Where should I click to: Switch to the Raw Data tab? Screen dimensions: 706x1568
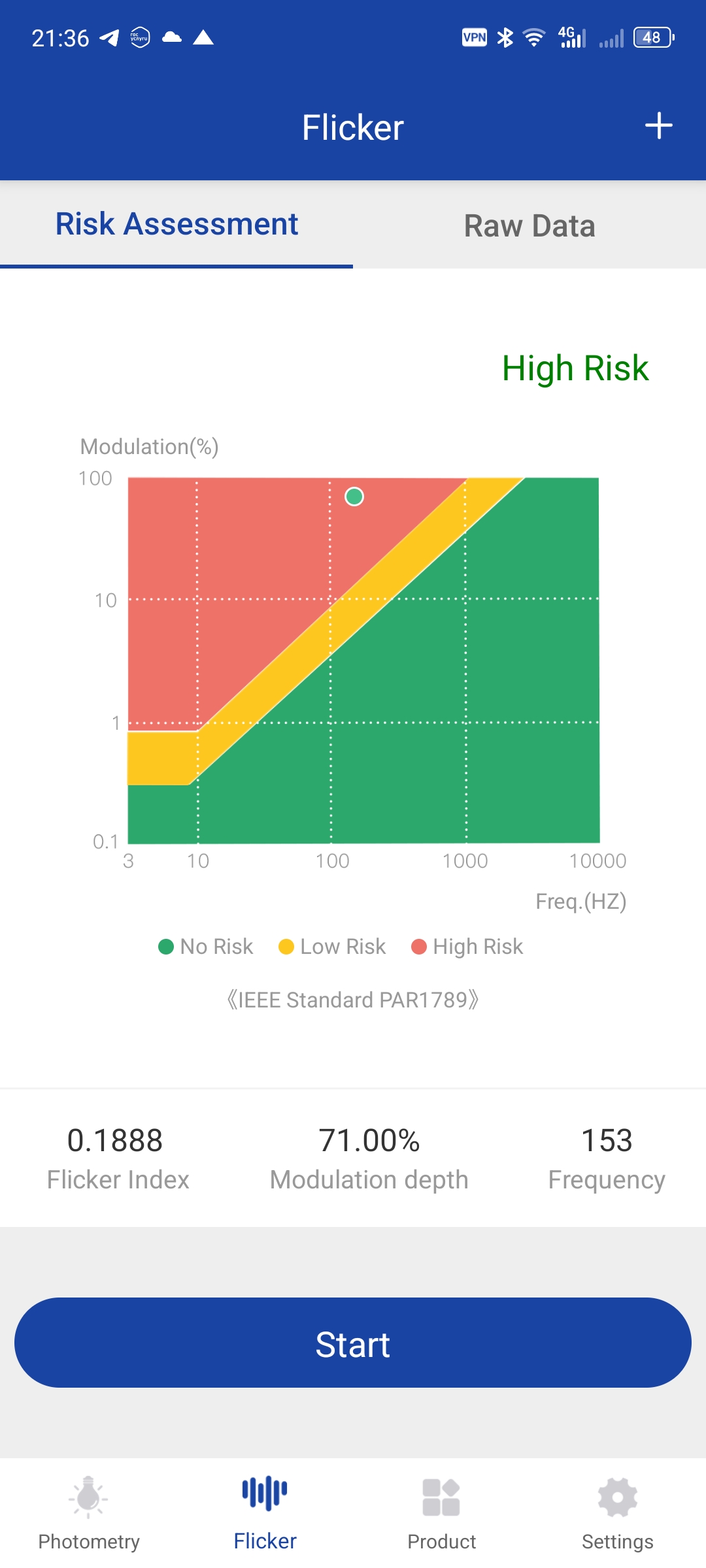[529, 225]
